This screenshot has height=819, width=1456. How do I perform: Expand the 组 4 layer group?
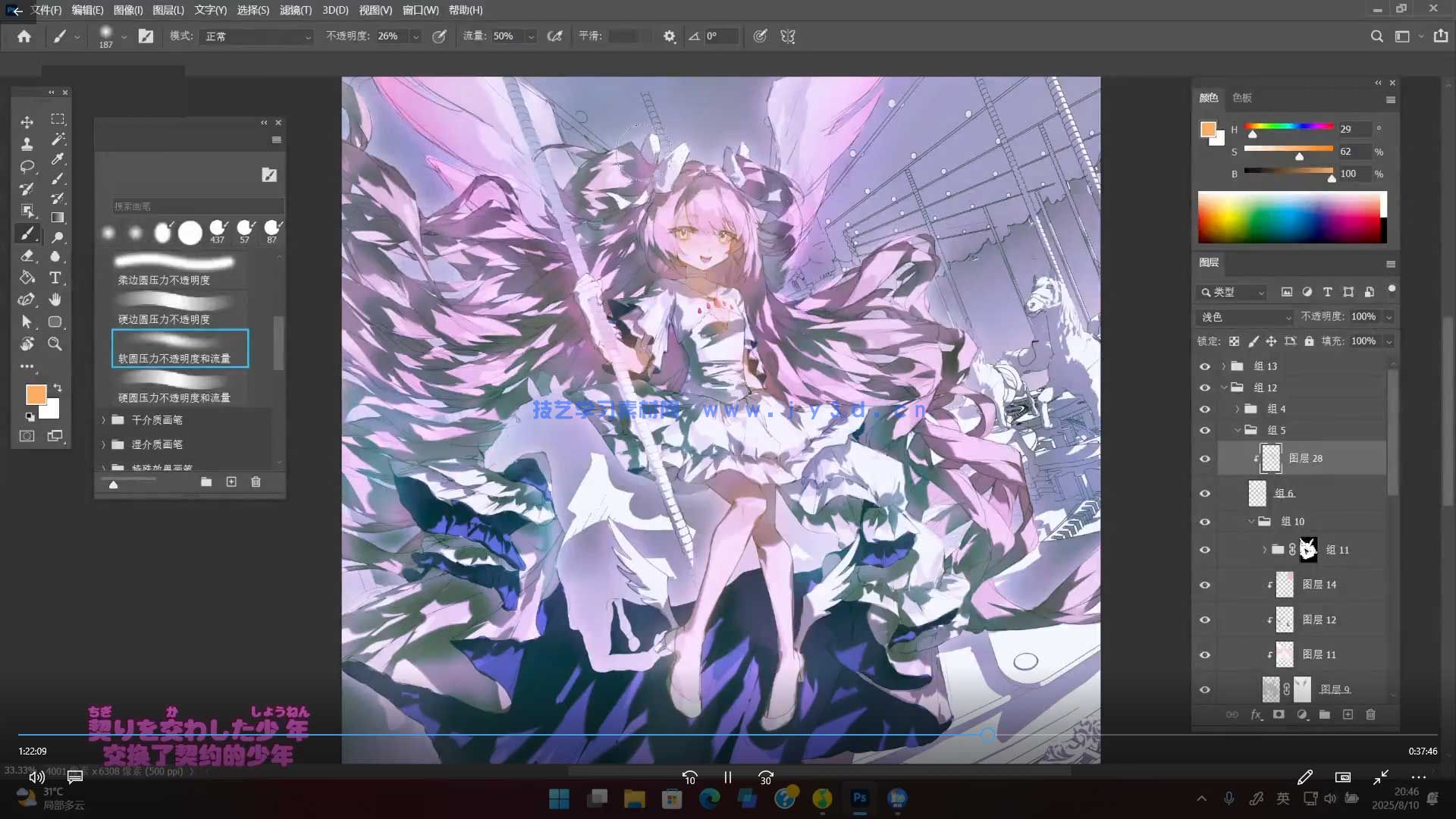1237,409
